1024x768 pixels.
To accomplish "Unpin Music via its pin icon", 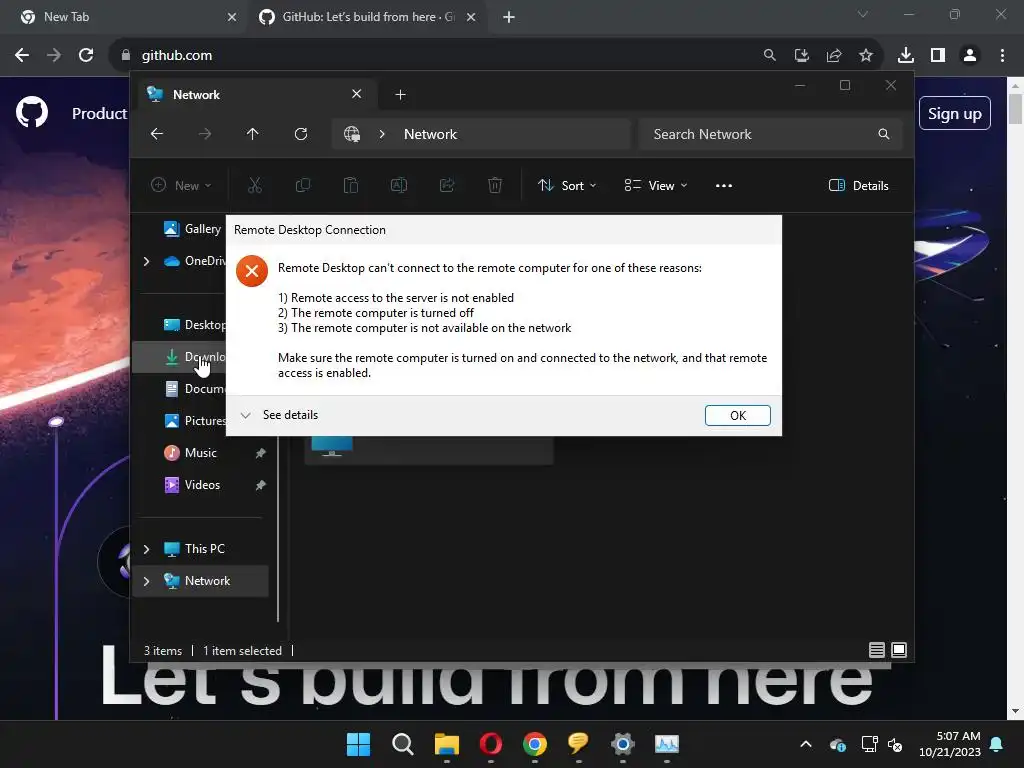I will 261,453.
